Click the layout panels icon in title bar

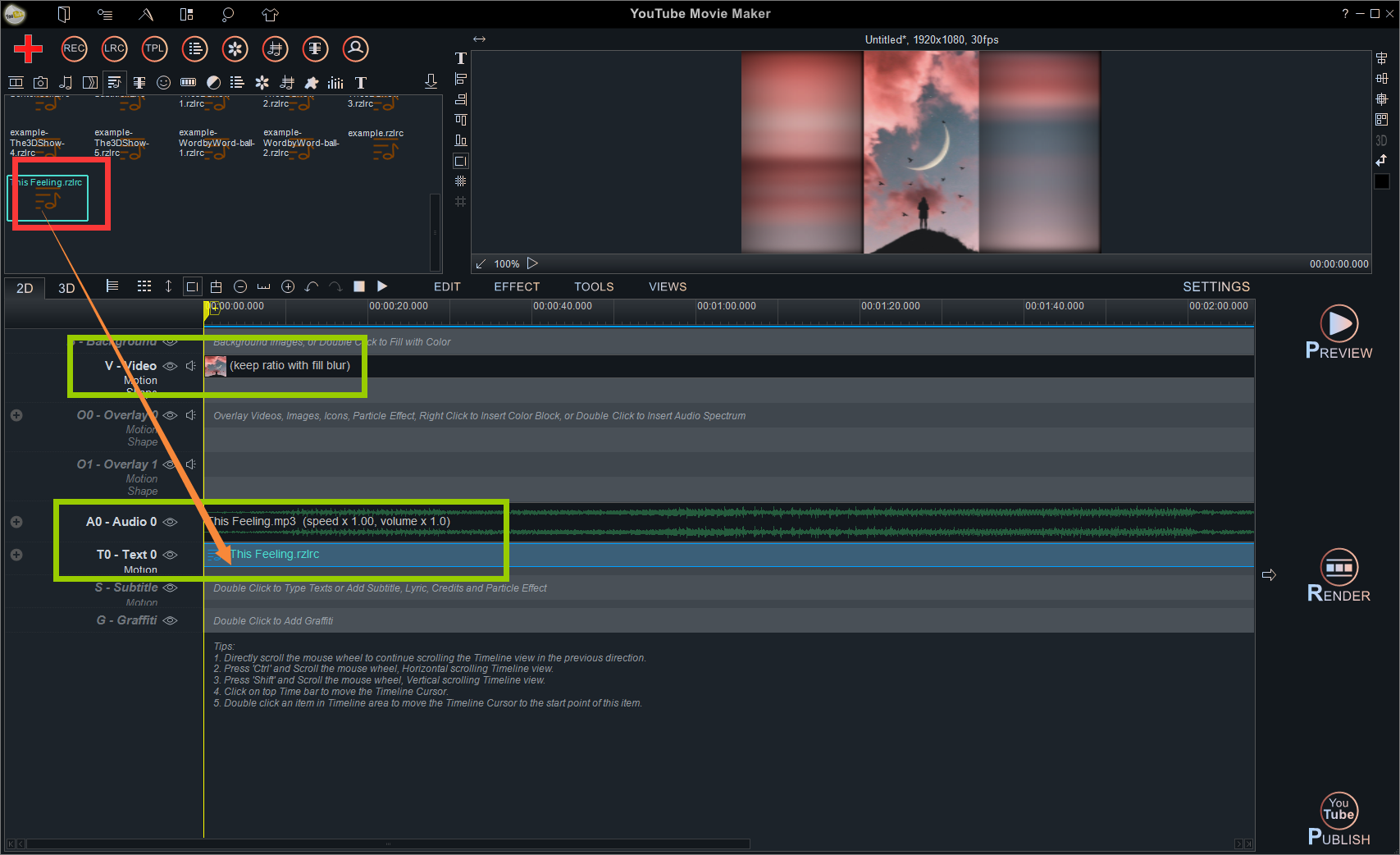(187, 14)
